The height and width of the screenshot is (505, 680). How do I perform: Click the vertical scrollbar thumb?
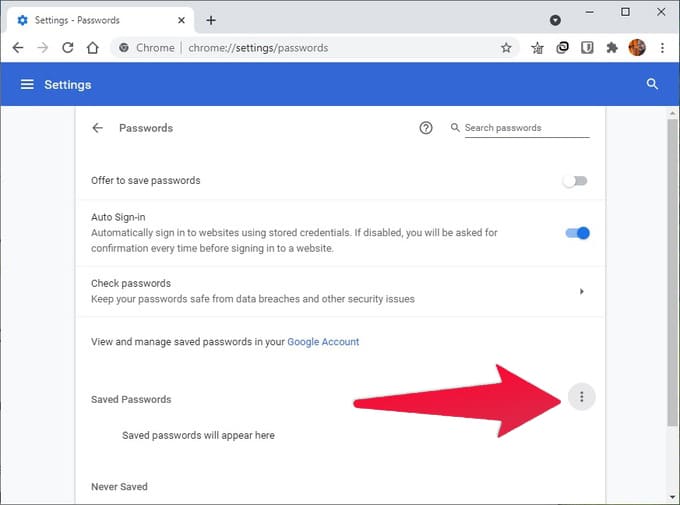[x=672, y=271]
